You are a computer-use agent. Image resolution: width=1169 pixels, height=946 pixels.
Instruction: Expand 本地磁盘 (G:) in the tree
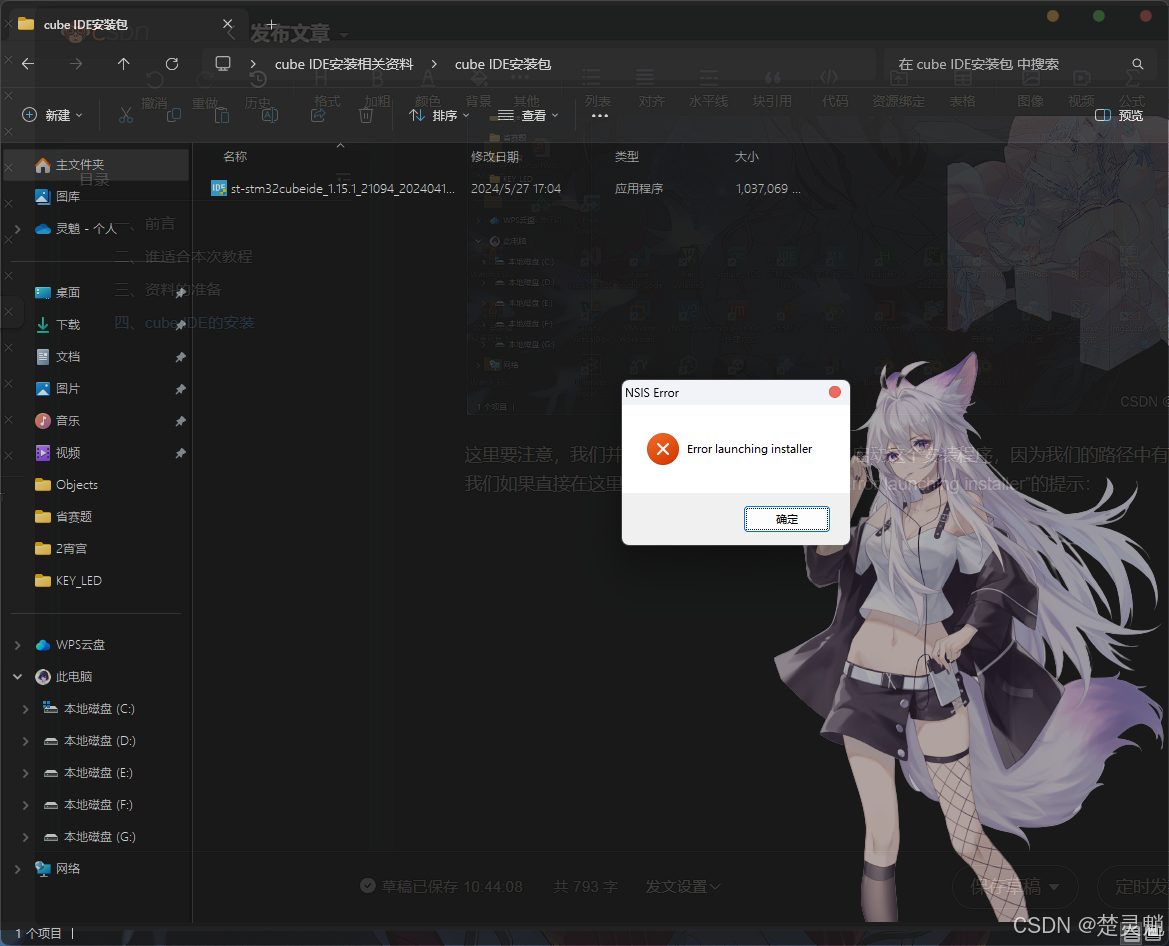coord(26,838)
